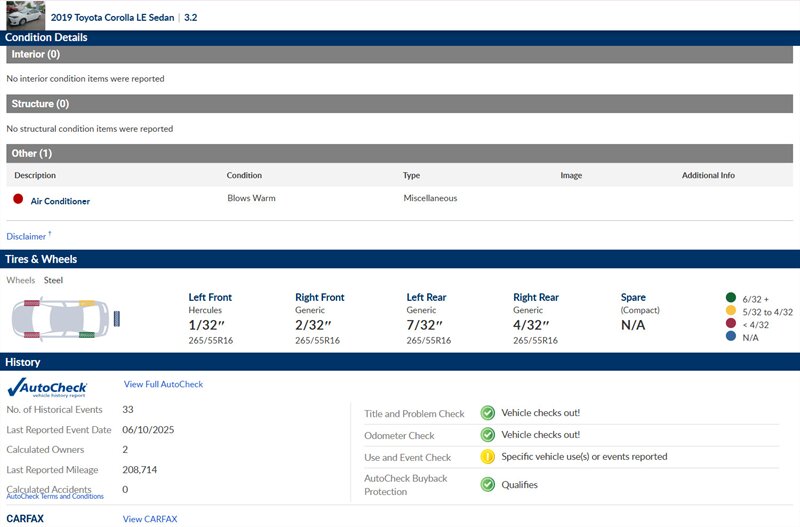This screenshot has width=800, height=527.
Task: Click the red Air Conditioner severity dot
Action: click(x=18, y=200)
